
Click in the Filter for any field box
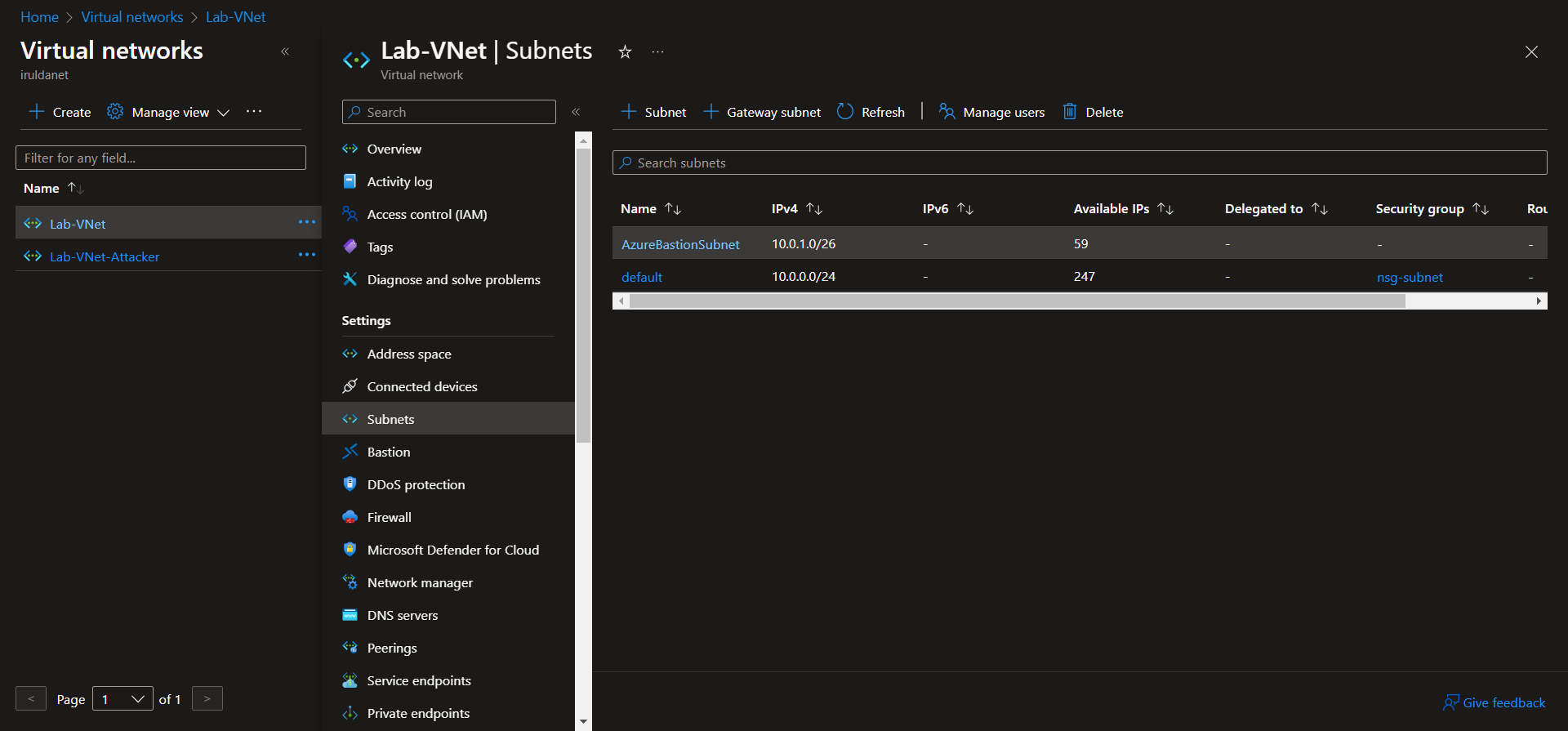point(161,158)
